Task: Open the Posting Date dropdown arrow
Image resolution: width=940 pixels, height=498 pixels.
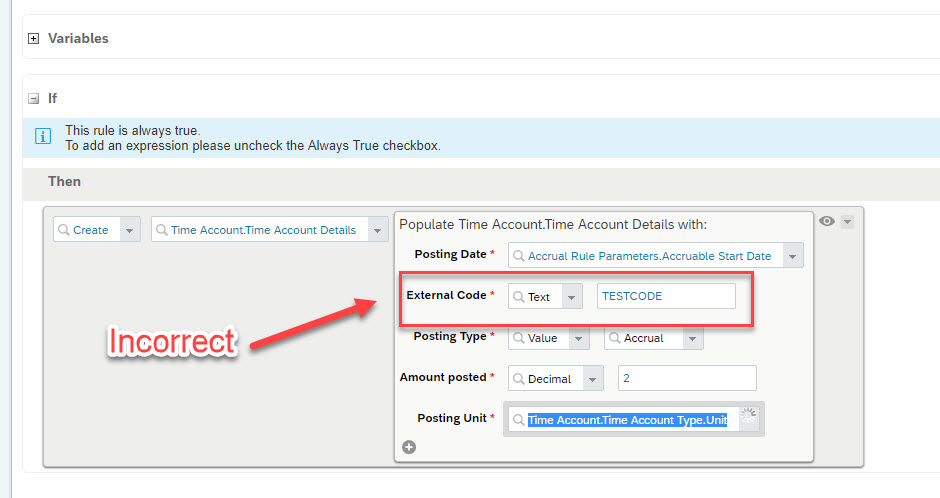Action: (x=793, y=256)
